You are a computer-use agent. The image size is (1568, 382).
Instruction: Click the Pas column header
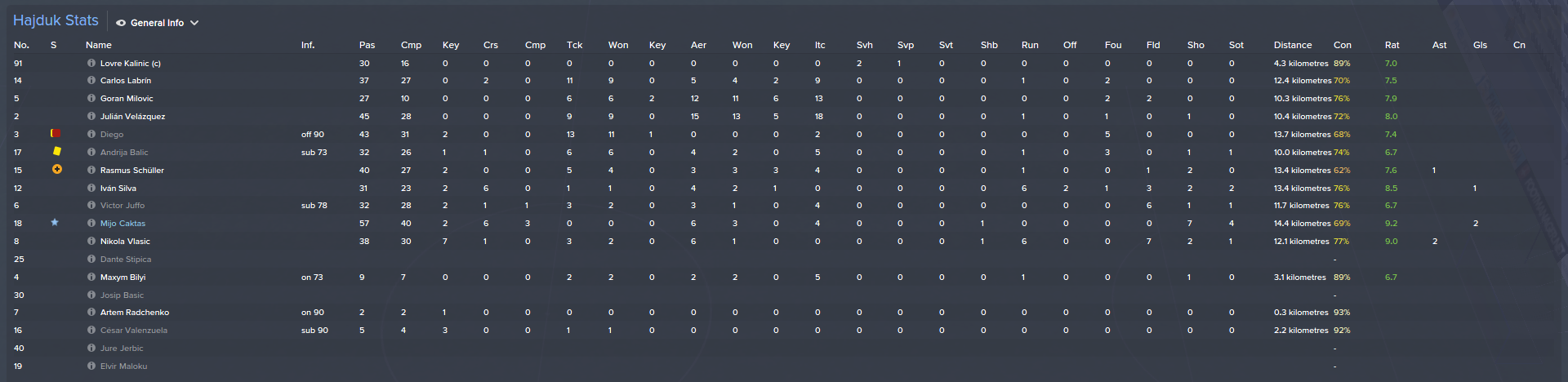point(367,45)
